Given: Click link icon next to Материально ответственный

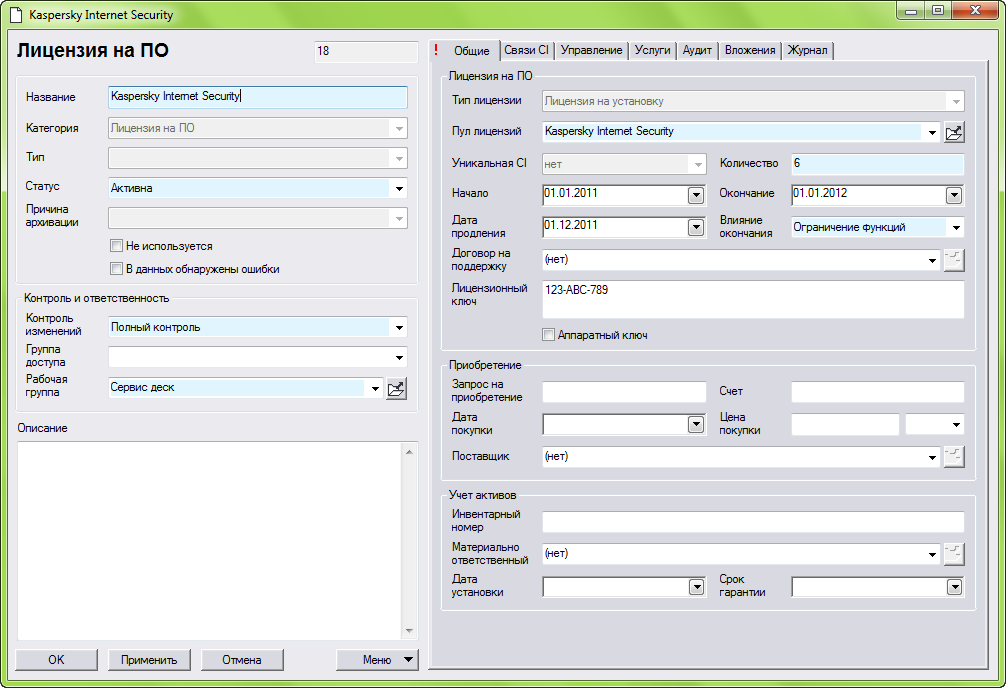Looking at the screenshot, I should coord(954,554).
